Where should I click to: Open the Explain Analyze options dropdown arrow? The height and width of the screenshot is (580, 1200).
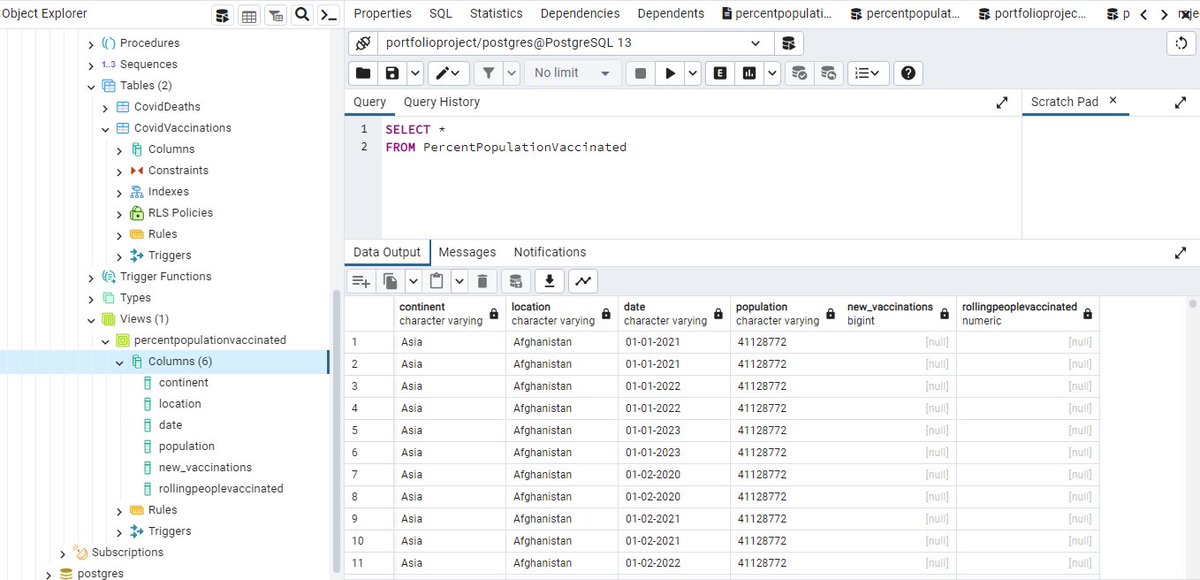[x=772, y=73]
